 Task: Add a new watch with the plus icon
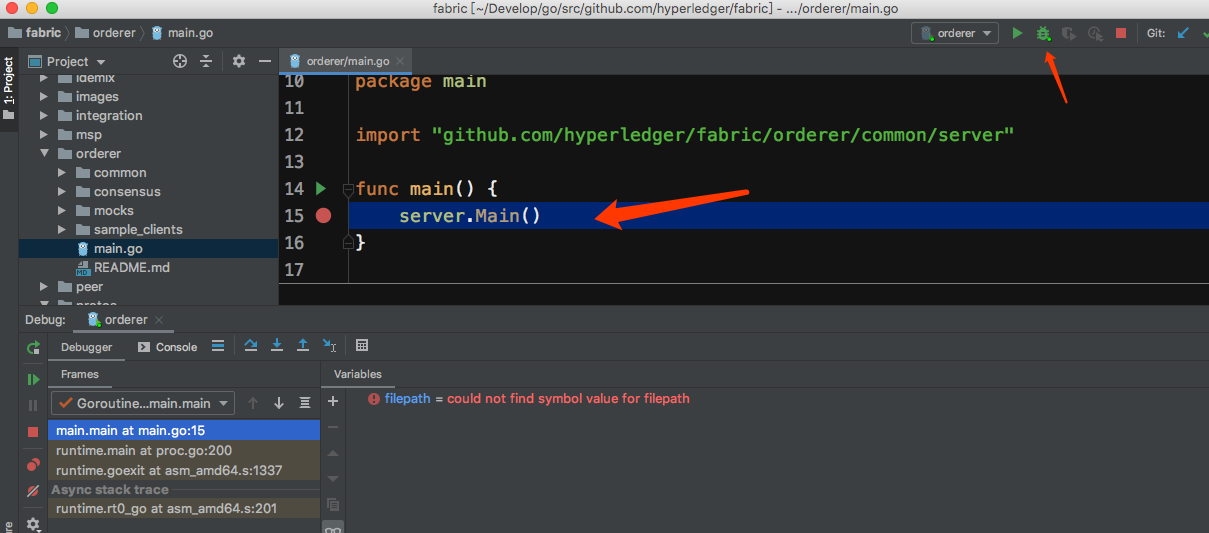333,401
